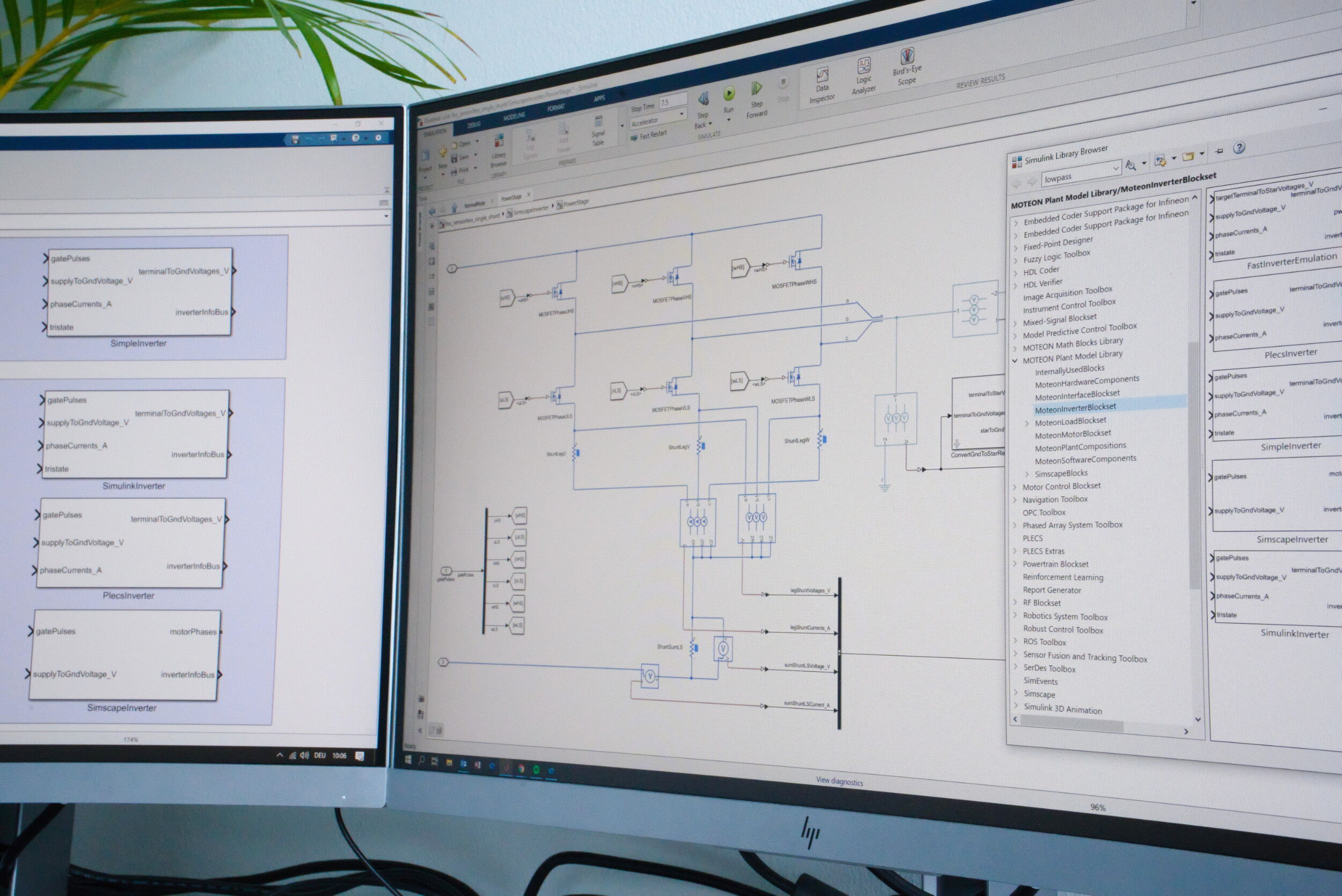Viewport: 1342px width, 896px height.
Task: Click the New model icon
Action: coord(442,152)
